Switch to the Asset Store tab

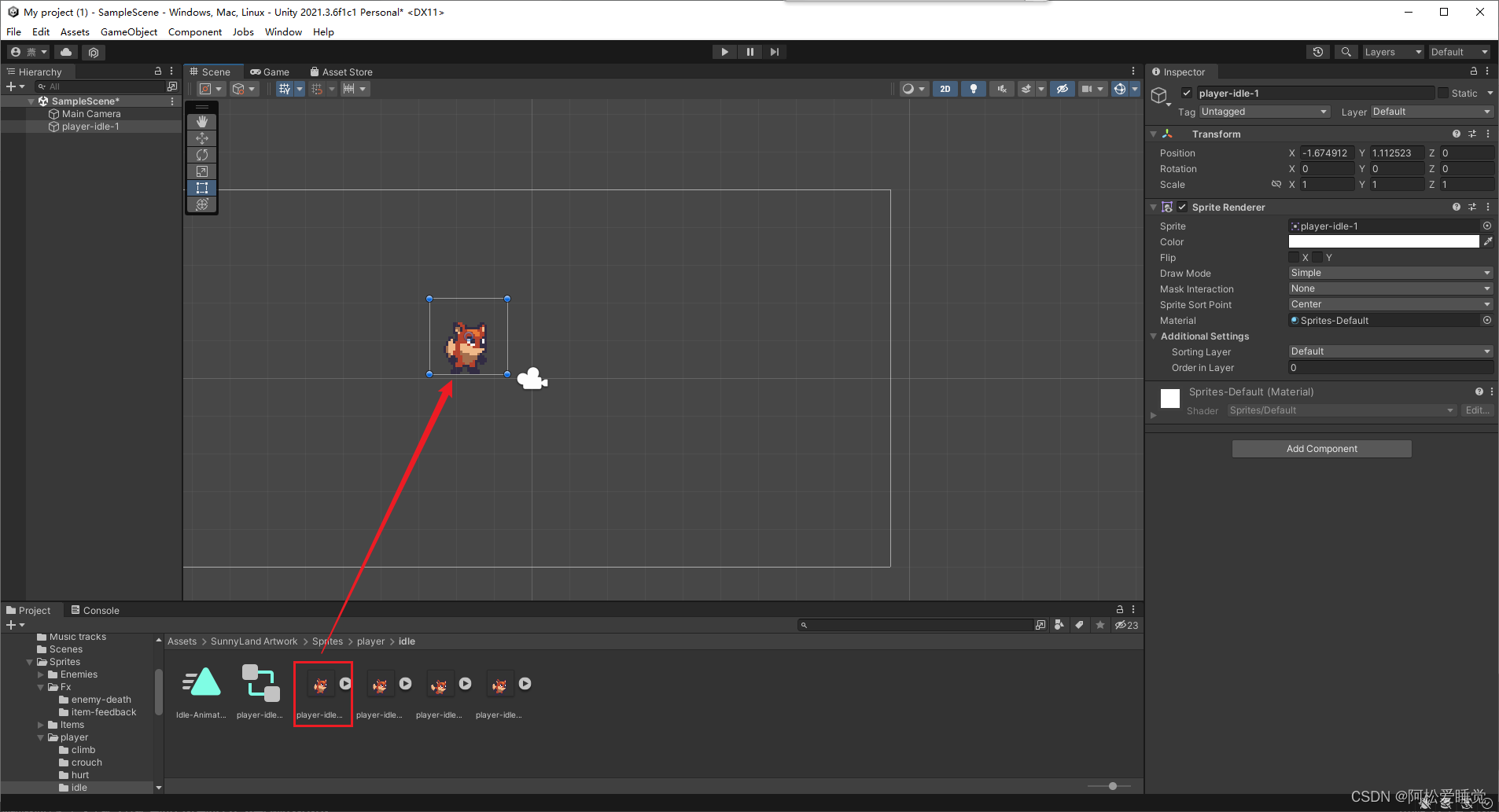(341, 72)
